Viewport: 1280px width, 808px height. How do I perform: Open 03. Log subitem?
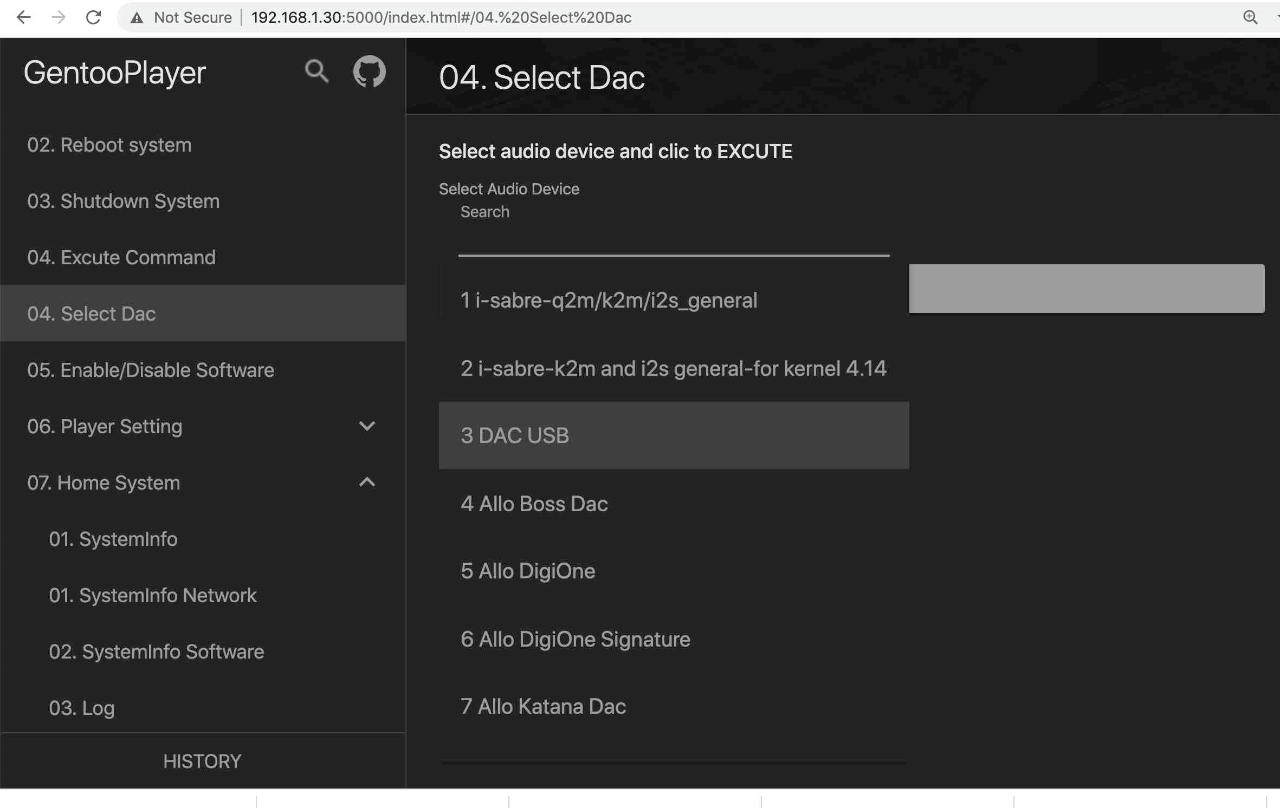[x=203, y=707]
